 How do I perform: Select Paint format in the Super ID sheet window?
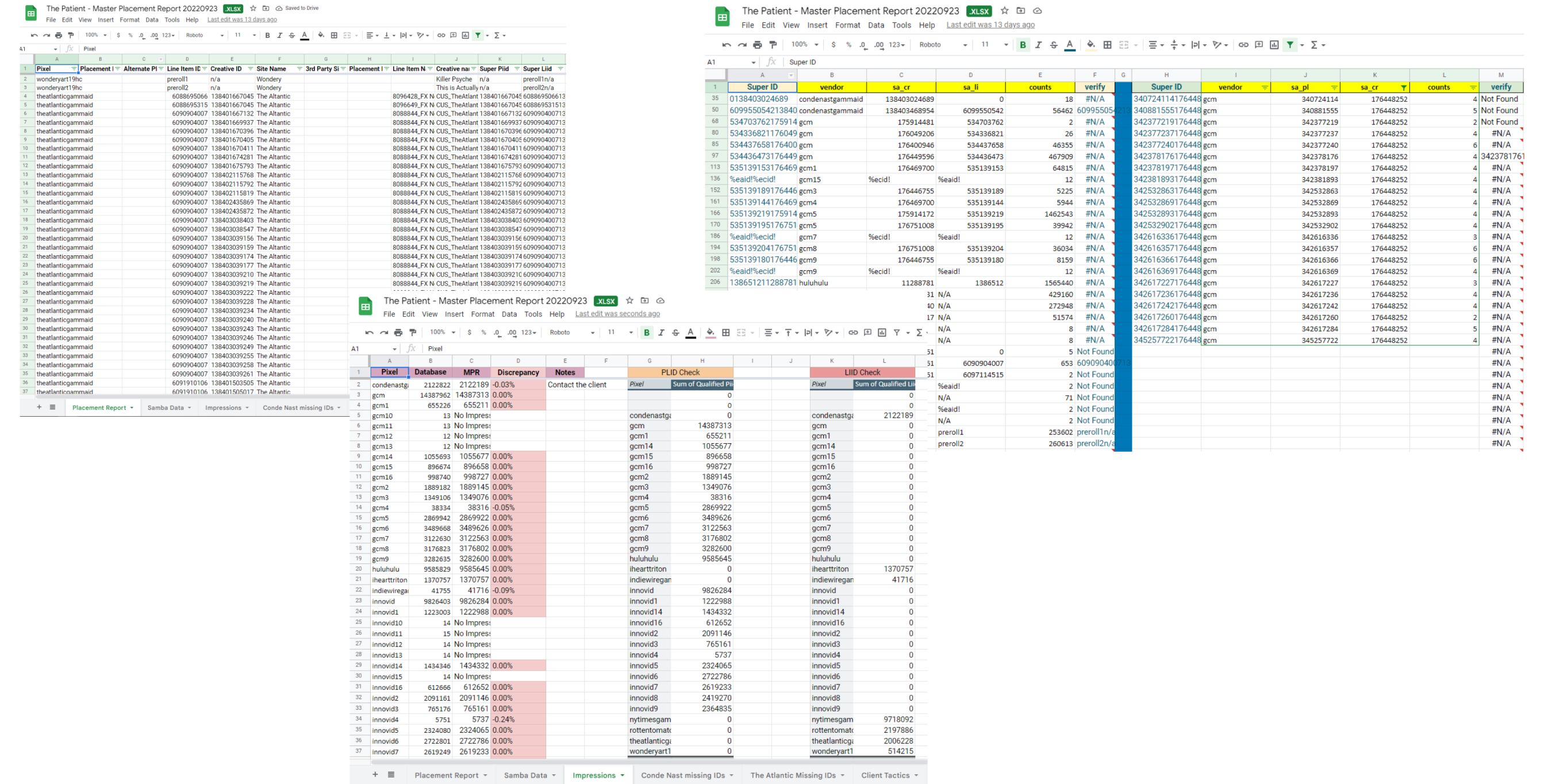coord(773,45)
